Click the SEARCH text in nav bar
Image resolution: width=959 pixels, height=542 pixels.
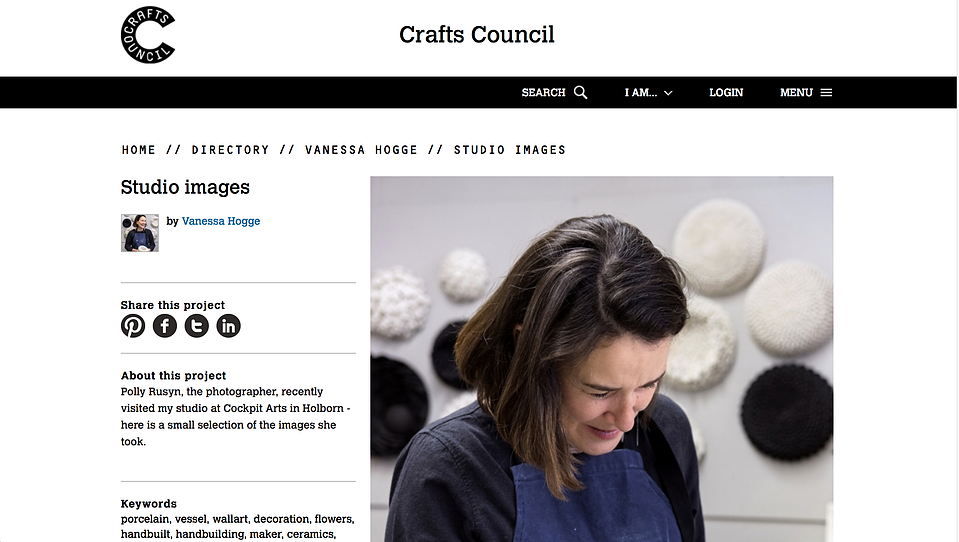pos(543,92)
